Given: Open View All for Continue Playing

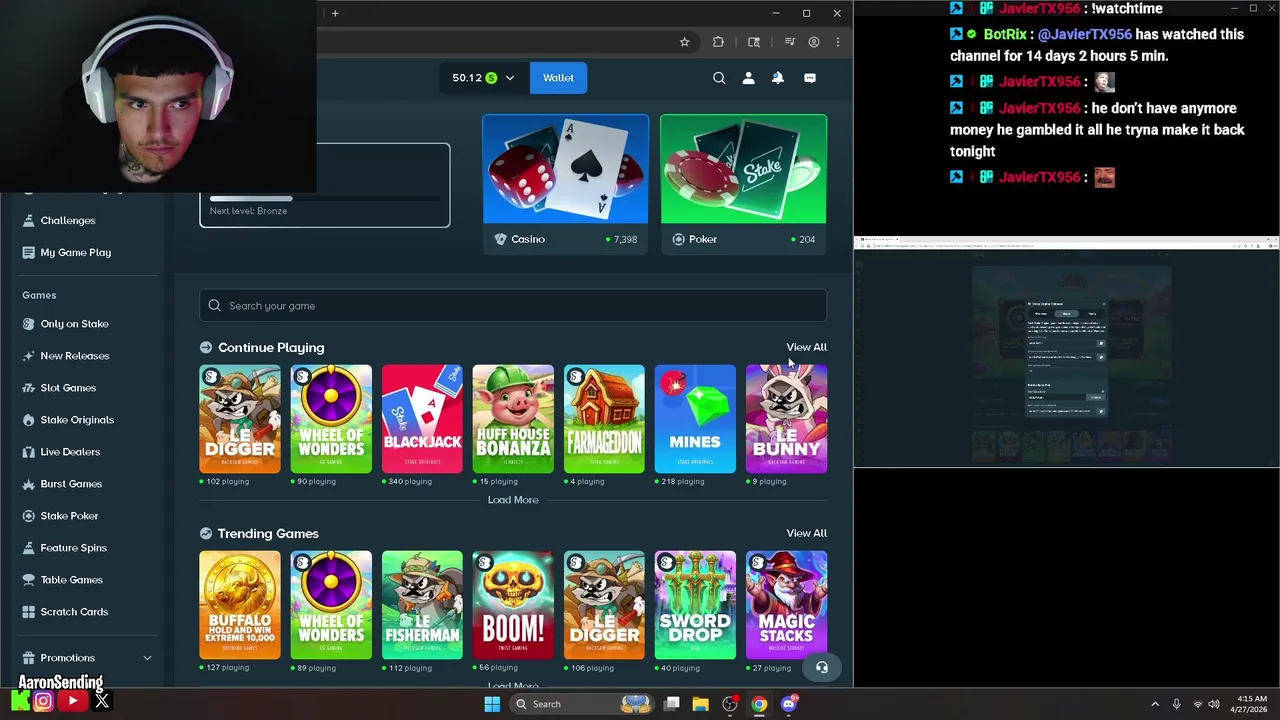Looking at the screenshot, I should pos(806,347).
